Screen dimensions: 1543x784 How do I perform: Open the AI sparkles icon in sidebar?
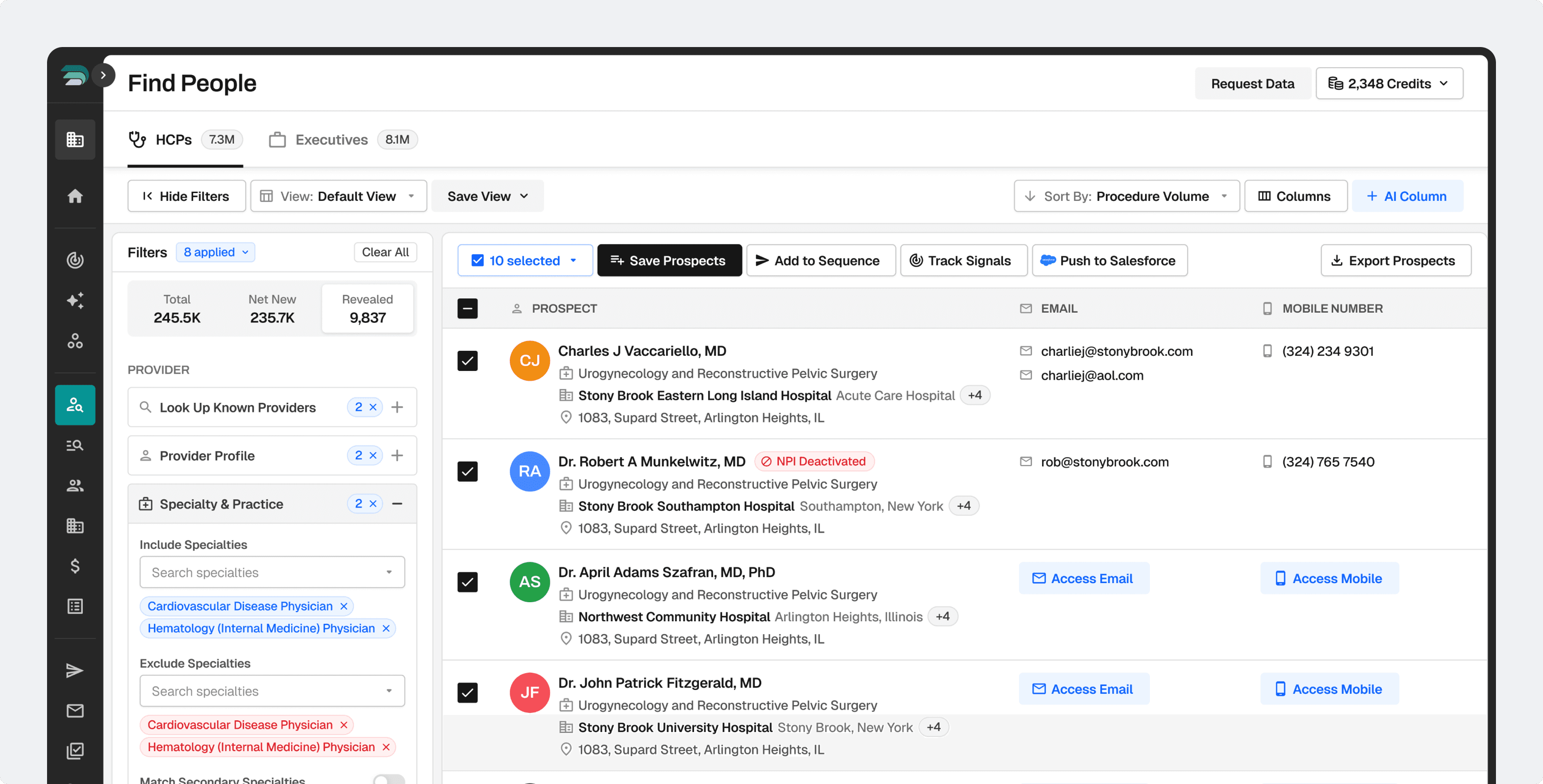(x=75, y=300)
